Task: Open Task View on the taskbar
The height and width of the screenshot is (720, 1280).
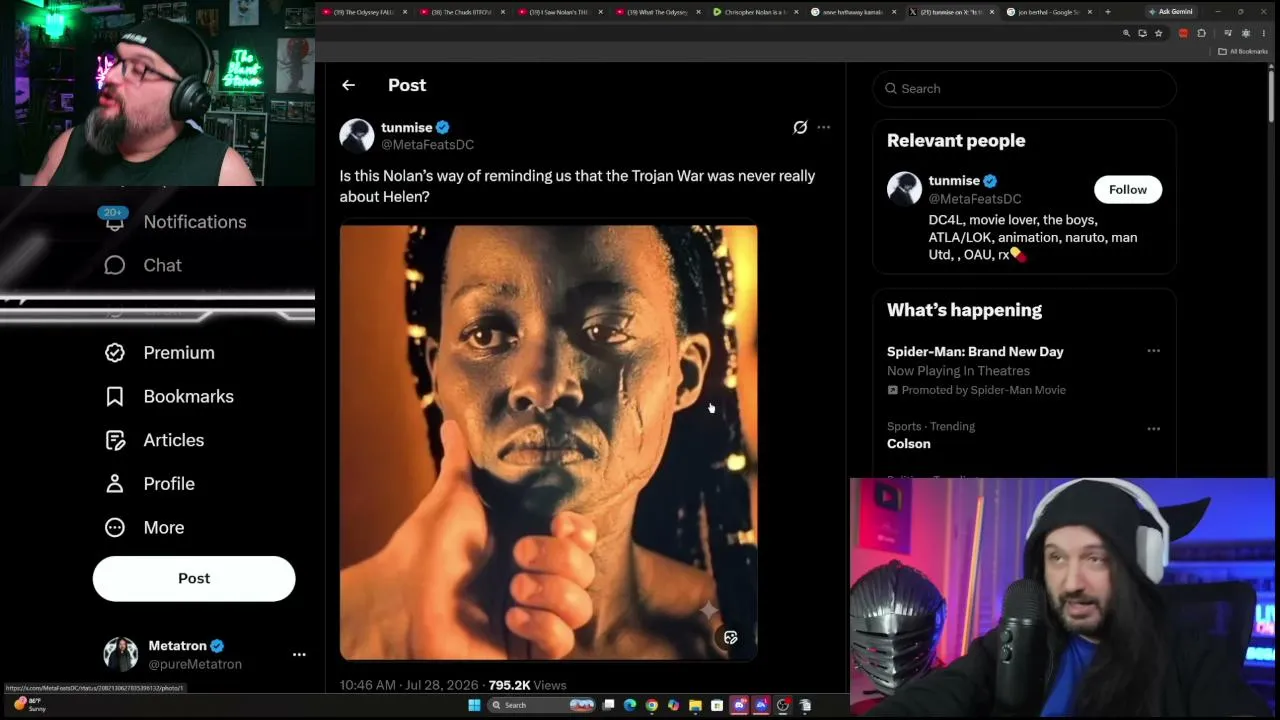Action: 608,705
